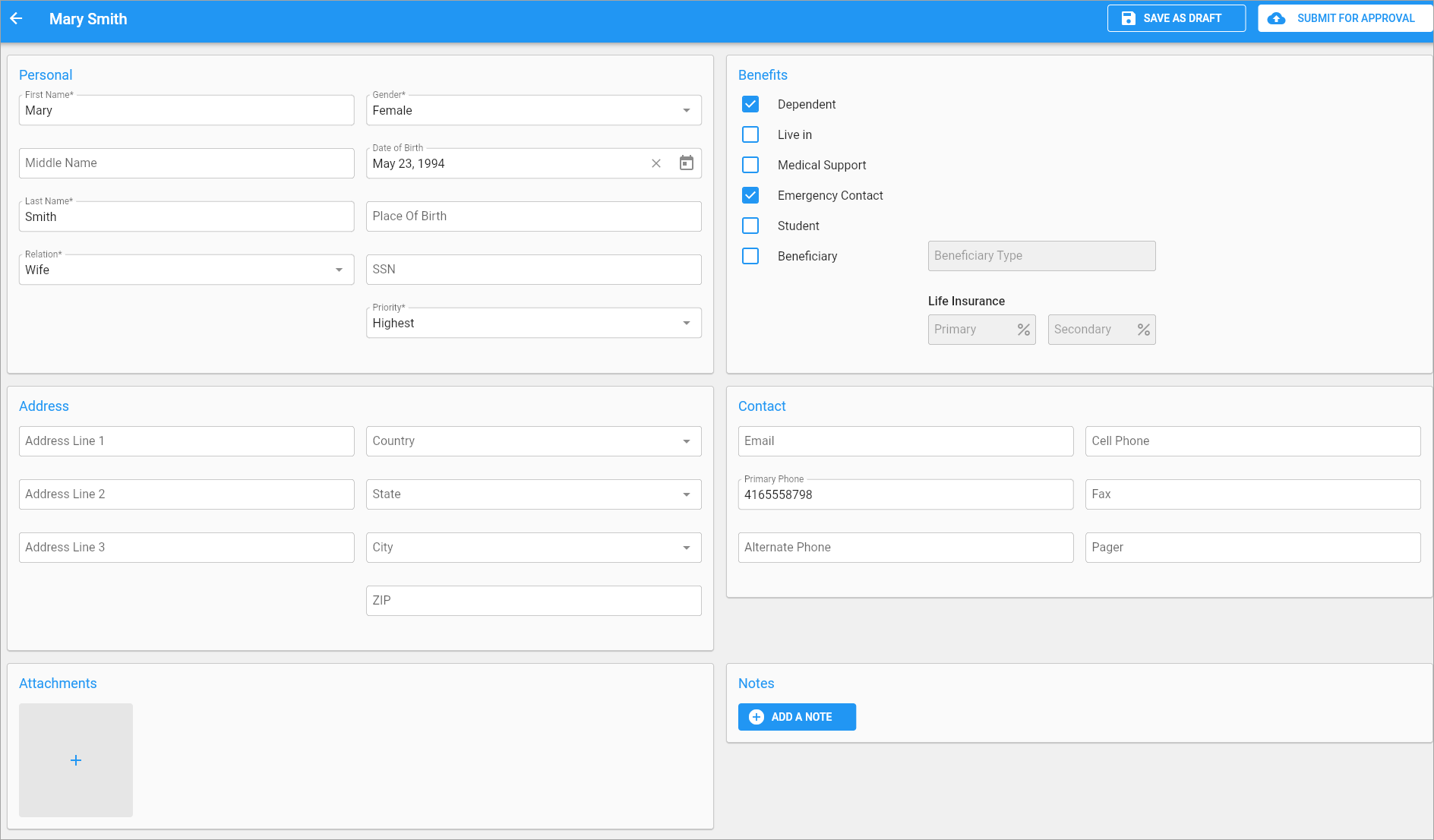The height and width of the screenshot is (840, 1434).
Task: Click the Email field
Action: (x=906, y=441)
